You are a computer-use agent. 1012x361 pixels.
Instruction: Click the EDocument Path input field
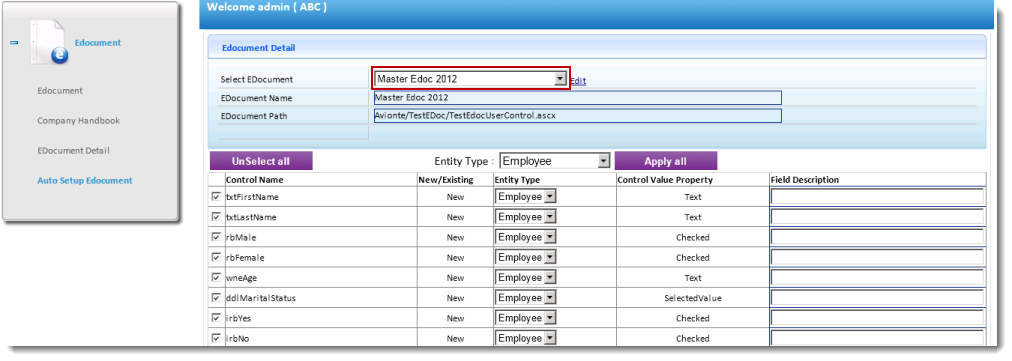[578, 116]
